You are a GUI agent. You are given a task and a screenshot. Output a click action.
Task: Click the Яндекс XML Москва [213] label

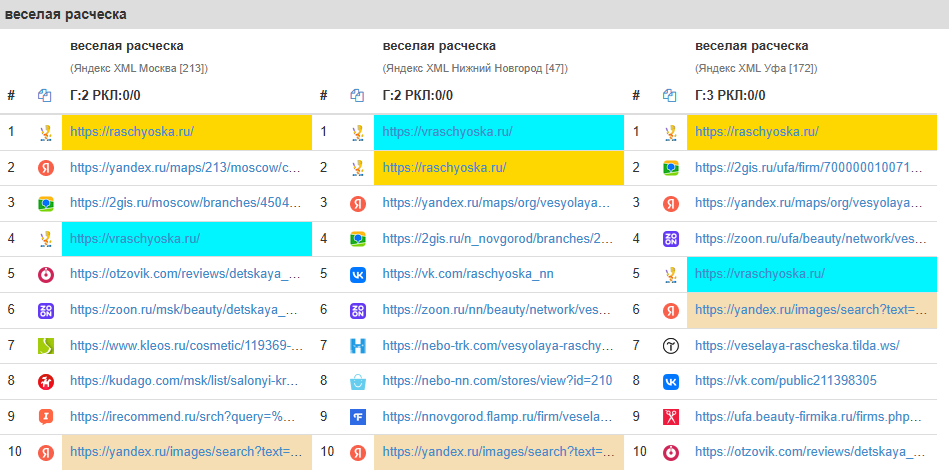tap(139, 69)
